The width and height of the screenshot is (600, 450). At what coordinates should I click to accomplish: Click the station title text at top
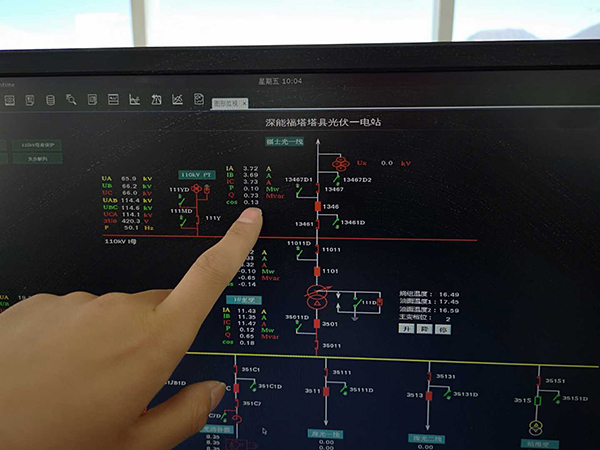coord(323,122)
